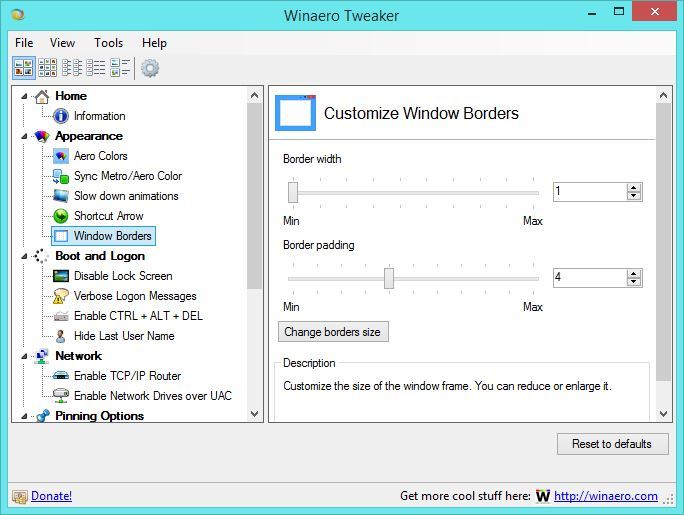Collapse the Boot and Logon node

coord(24,256)
